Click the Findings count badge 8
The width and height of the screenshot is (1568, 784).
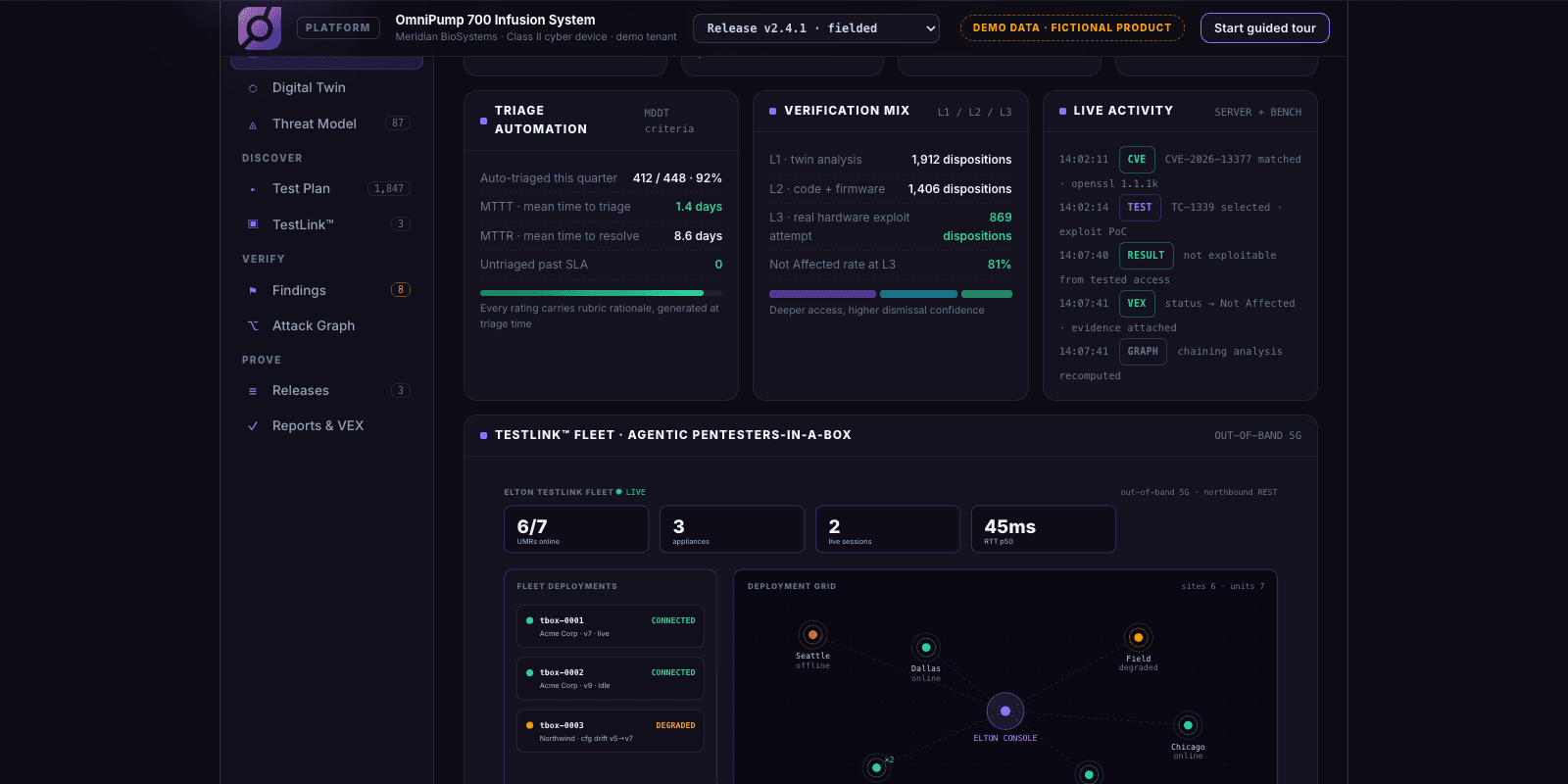400,289
